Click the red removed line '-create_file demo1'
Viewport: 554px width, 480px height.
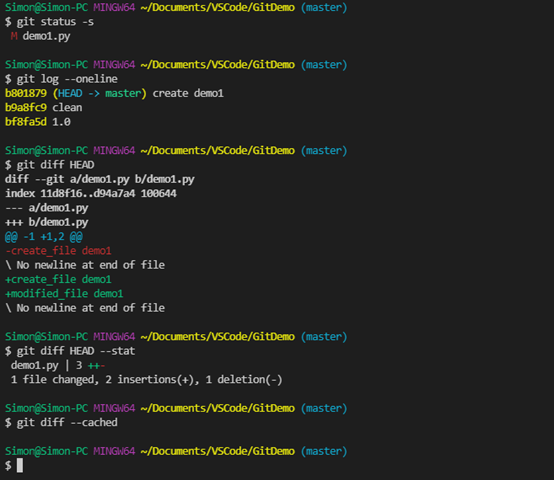tap(58, 251)
